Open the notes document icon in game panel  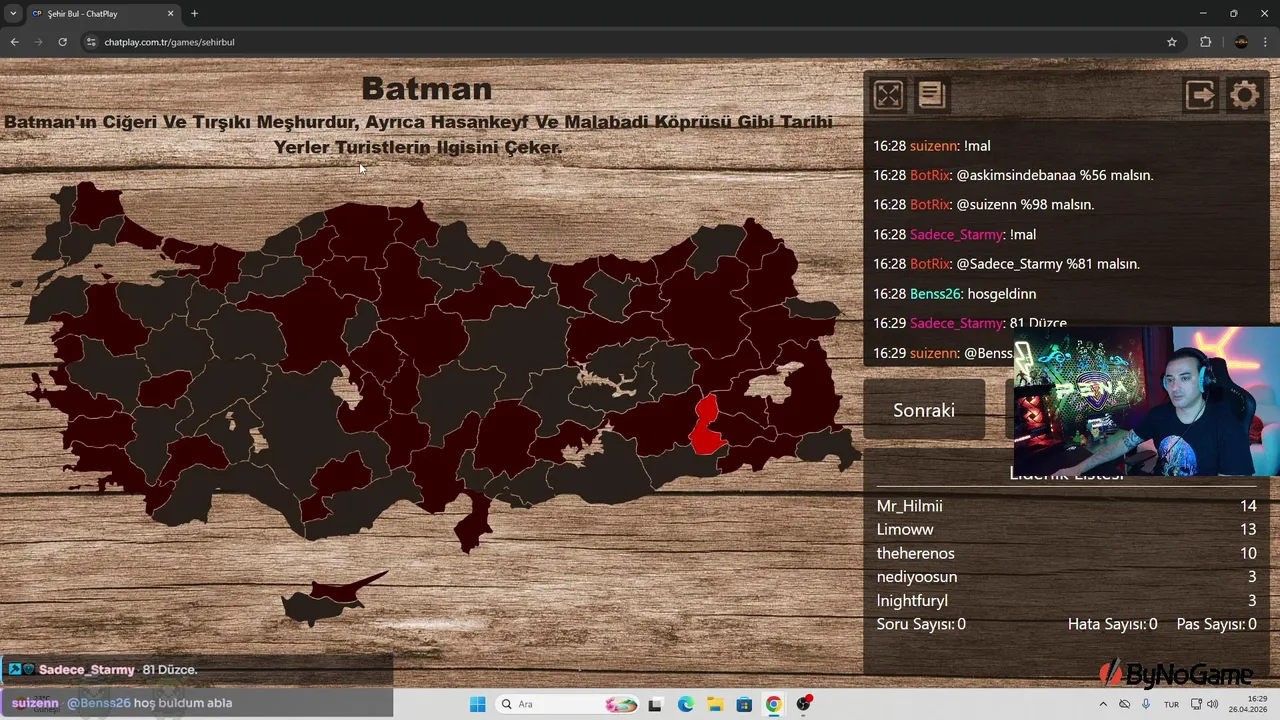click(932, 95)
